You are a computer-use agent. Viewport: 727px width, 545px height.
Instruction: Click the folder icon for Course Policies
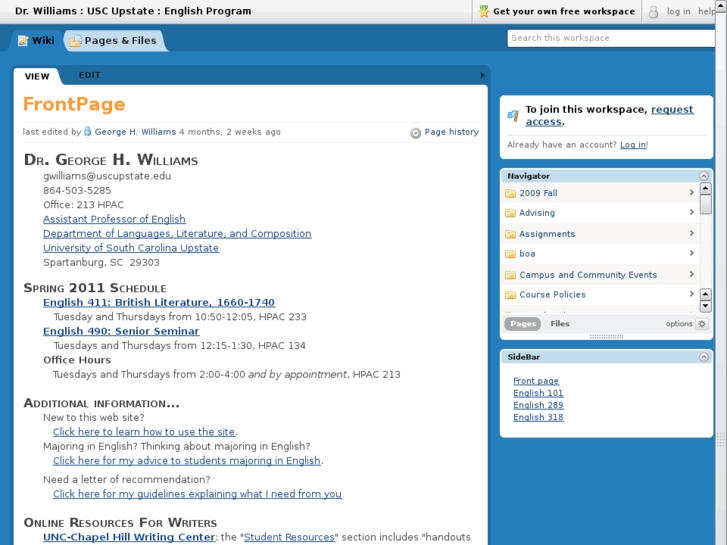(510, 295)
